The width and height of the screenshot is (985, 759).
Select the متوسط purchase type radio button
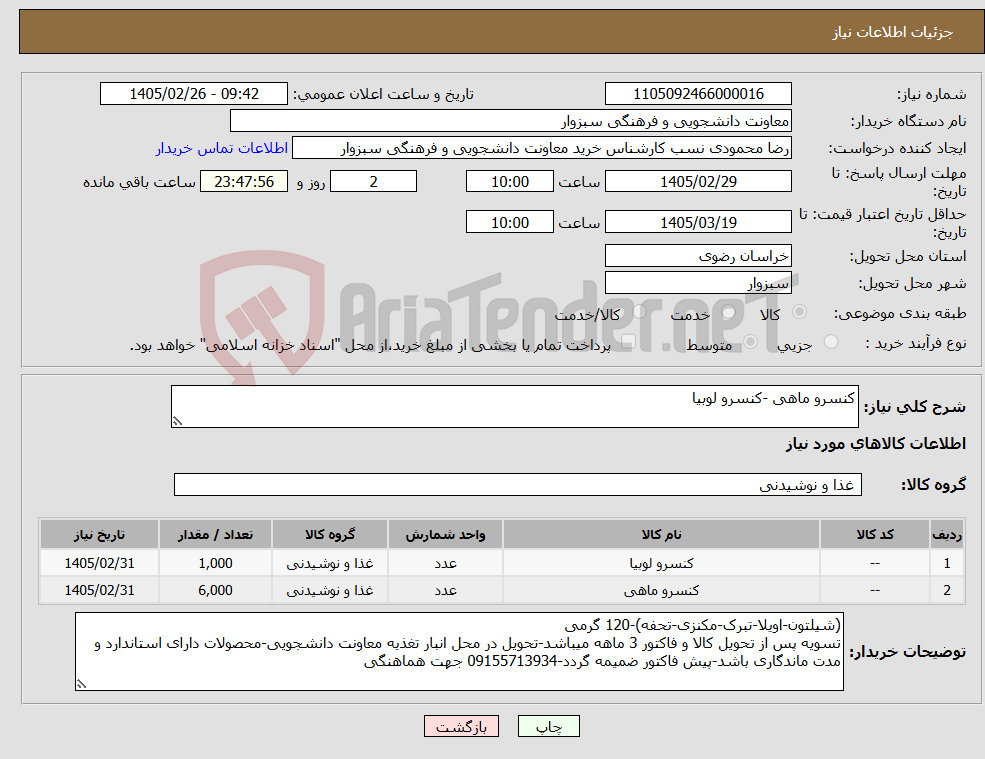coord(750,342)
